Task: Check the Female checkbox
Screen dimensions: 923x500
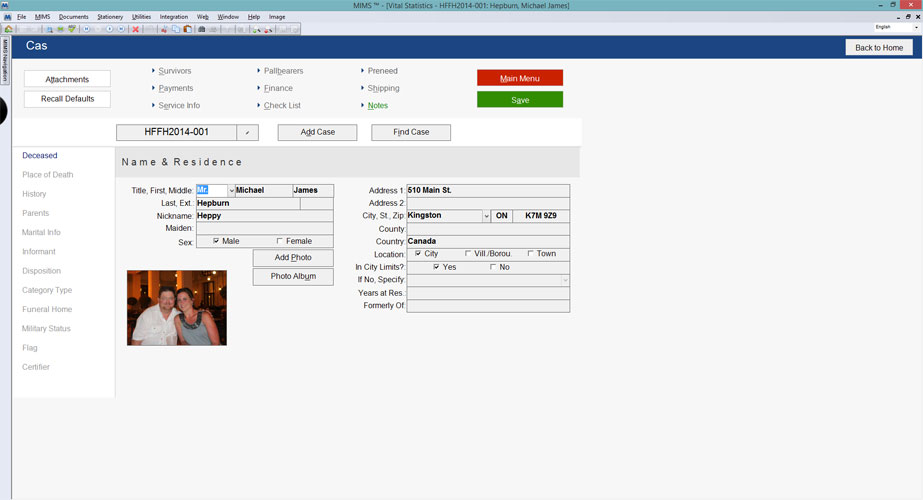Action: (x=280, y=241)
